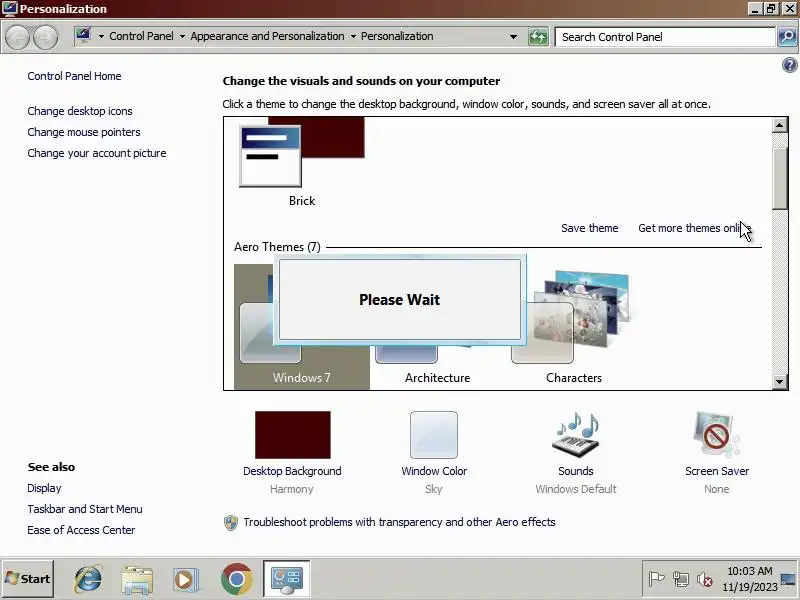The height and width of the screenshot is (600, 800).
Task: Click Change desktop icons link
Action: click(80, 111)
